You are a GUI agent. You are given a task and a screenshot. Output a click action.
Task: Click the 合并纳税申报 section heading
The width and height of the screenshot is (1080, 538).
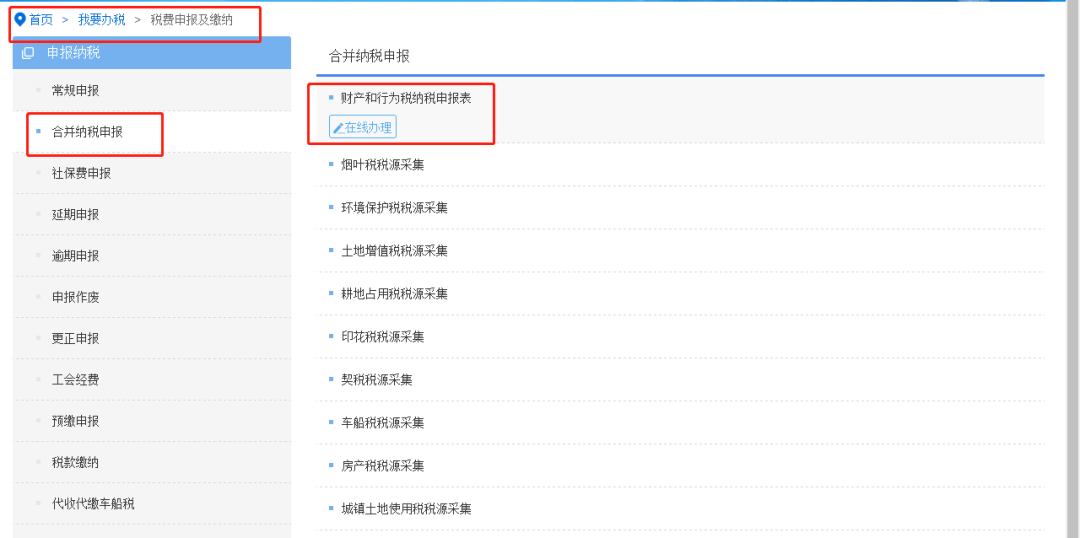click(x=369, y=56)
